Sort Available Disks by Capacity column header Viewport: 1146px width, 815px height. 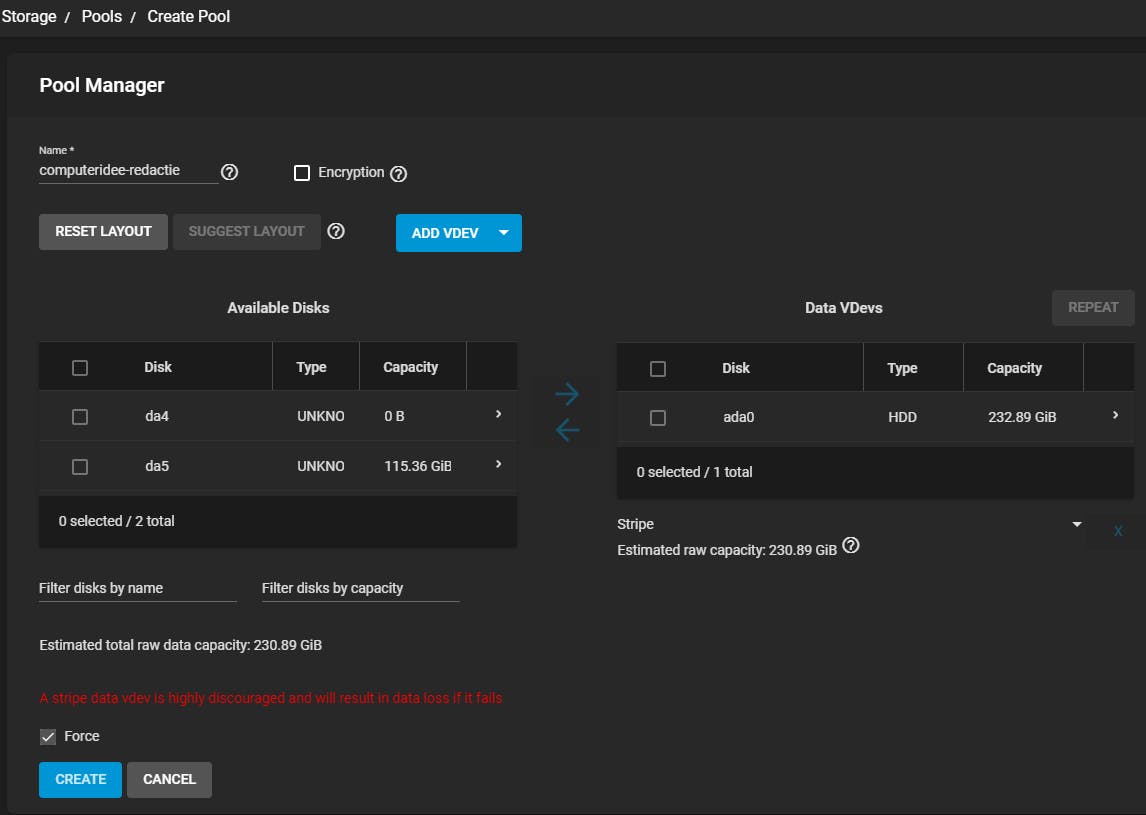click(410, 367)
